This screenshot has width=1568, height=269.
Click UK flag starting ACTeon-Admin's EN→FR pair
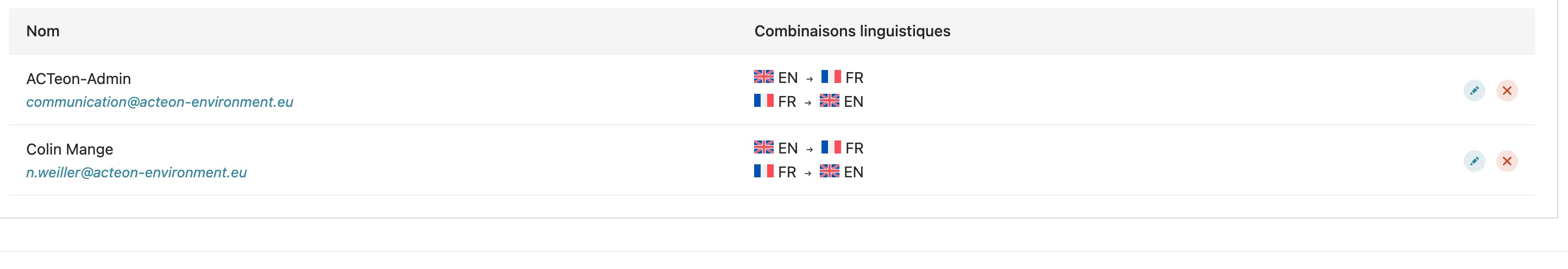point(763,76)
